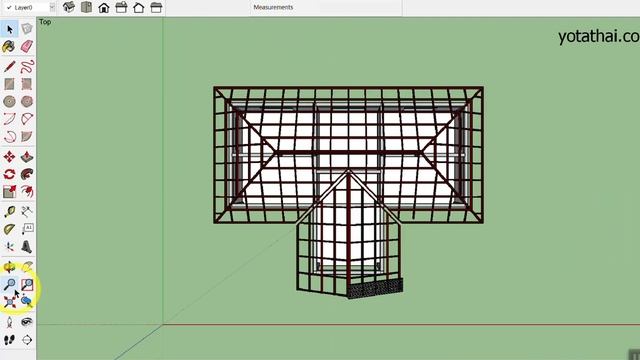Activate the Rotate tool
This screenshot has width=640, height=360.
[x=9, y=174]
